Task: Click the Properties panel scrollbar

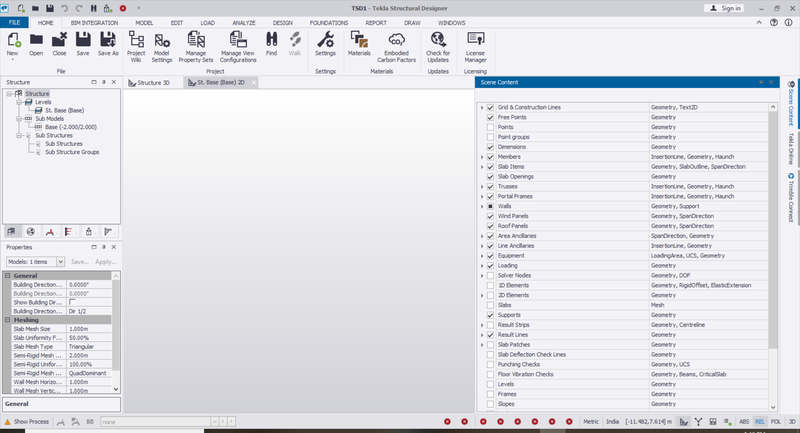Action: (116, 326)
